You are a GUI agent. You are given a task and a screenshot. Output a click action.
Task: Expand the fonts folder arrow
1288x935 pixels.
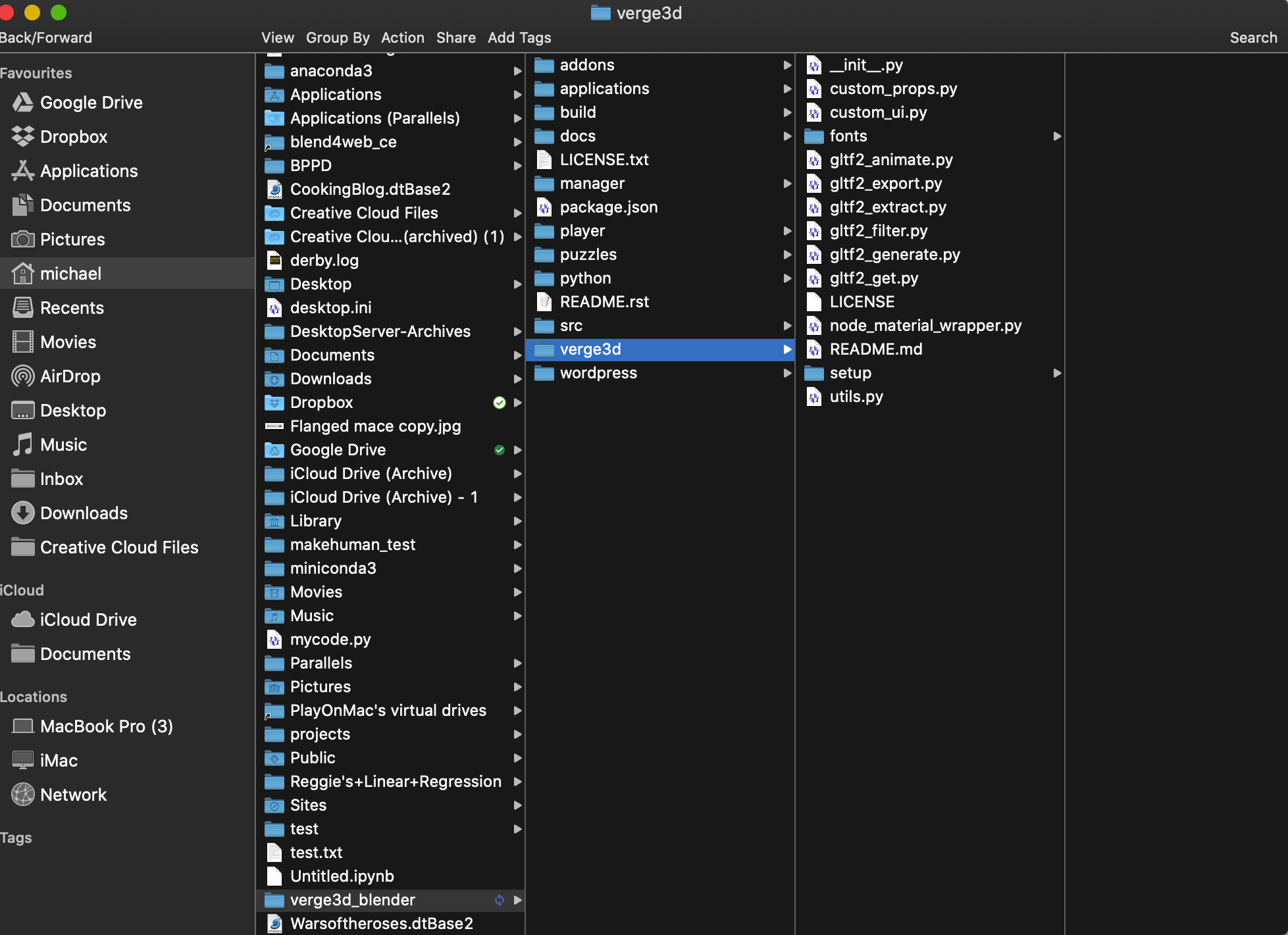[x=1057, y=136]
